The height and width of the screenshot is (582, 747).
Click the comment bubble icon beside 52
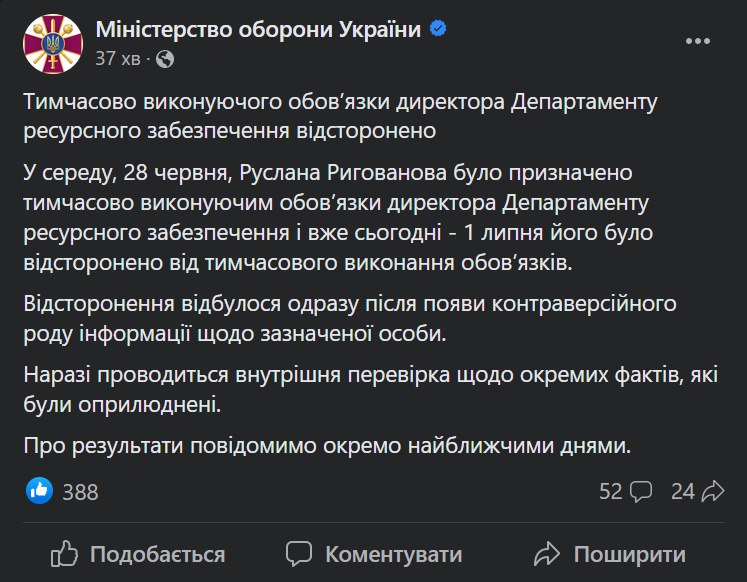[642, 491]
